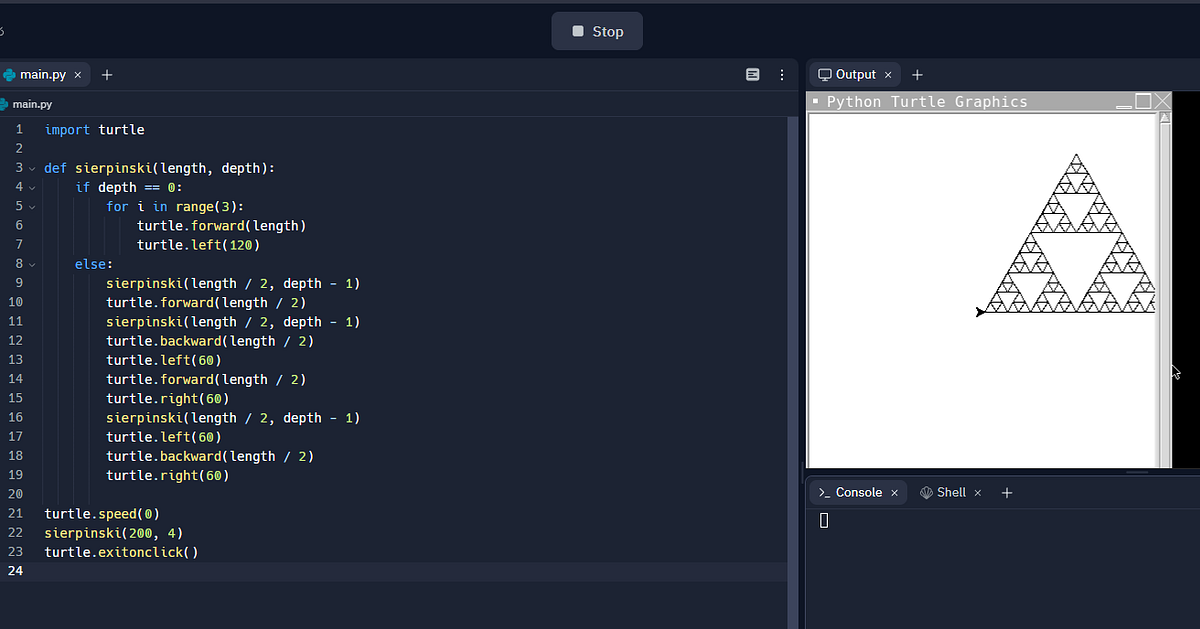Screen dimensions: 1200x629
Task: Add a new pane using the plus icon beside Shell
Action: 1006,492
